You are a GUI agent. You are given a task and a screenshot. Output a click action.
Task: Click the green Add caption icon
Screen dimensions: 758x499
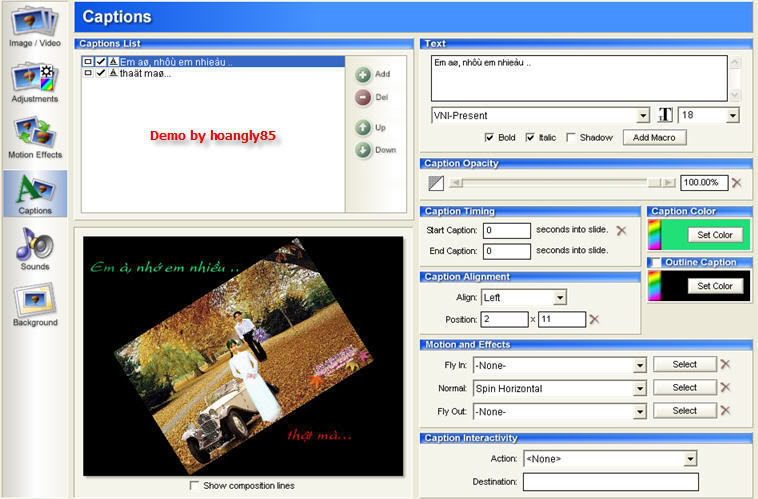tap(363, 74)
